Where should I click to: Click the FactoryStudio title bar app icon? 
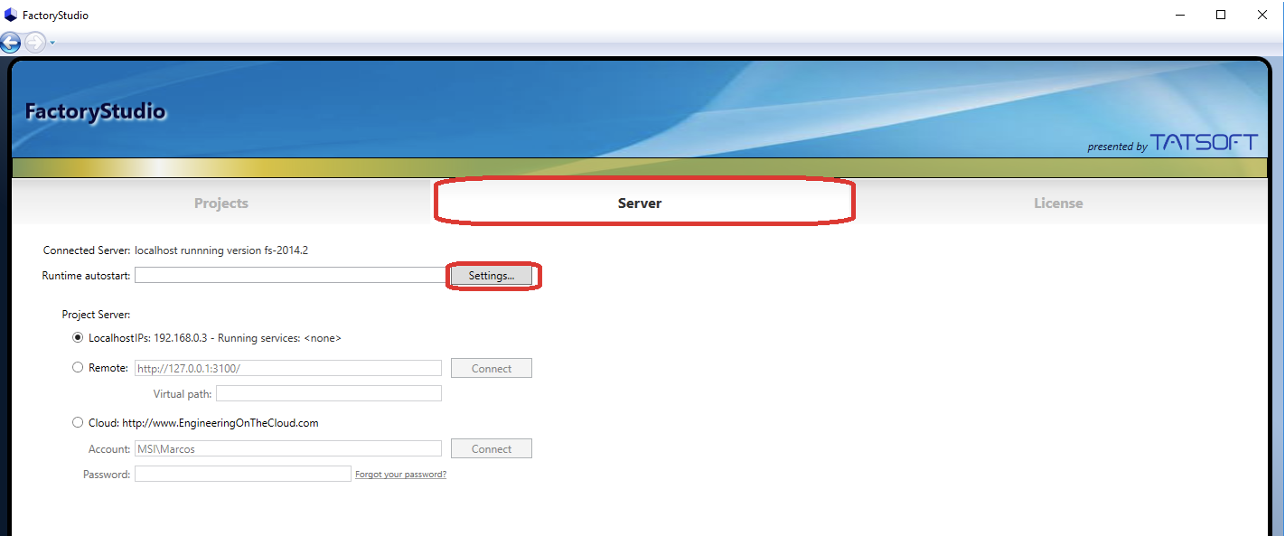pos(11,15)
